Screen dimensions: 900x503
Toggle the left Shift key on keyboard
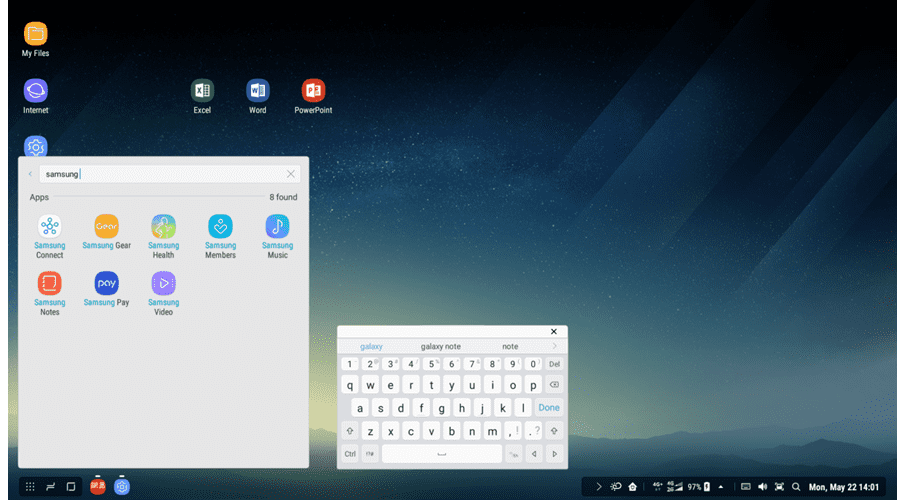coord(350,431)
